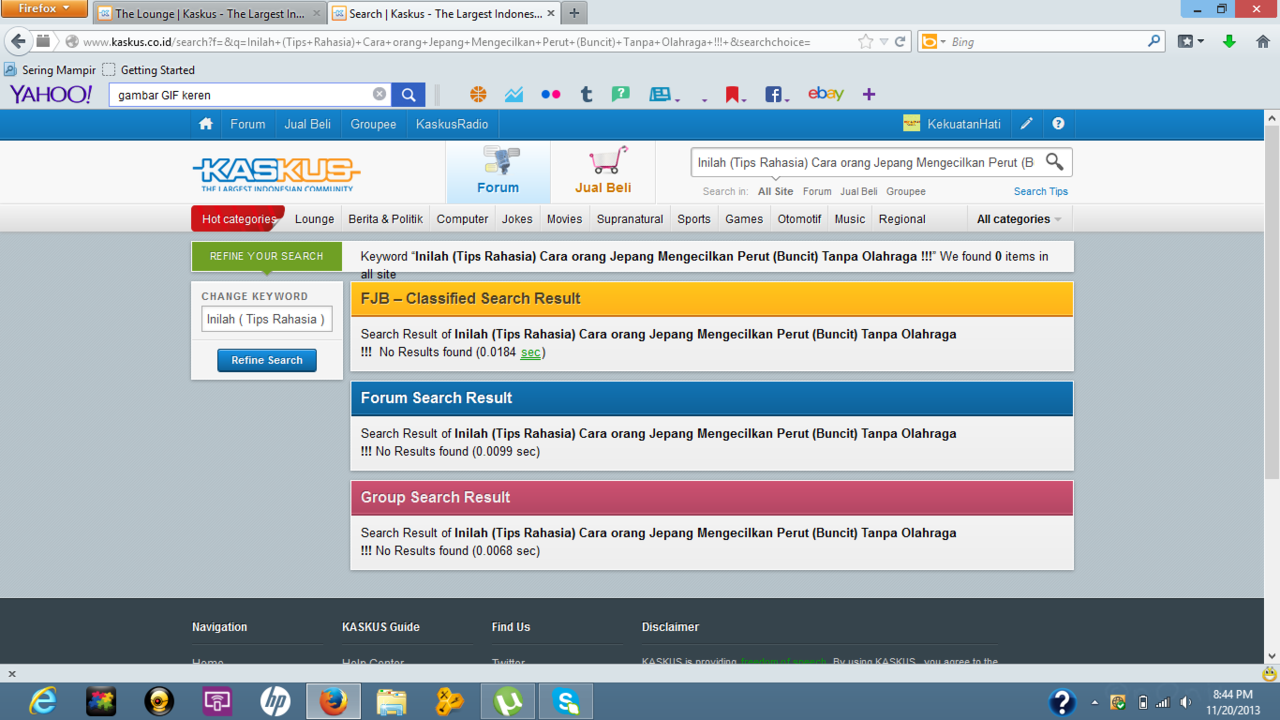This screenshot has height=720, width=1280.
Task: Go back with the browser back arrow
Action: pos(18,42)
